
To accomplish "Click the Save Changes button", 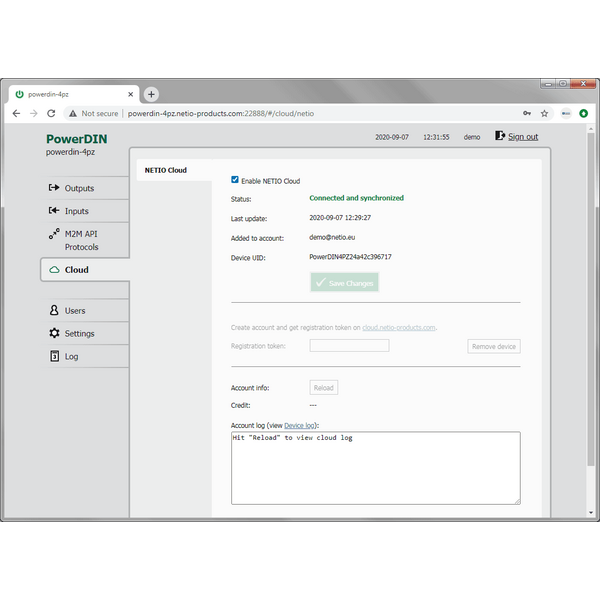I will click(344, 283).
